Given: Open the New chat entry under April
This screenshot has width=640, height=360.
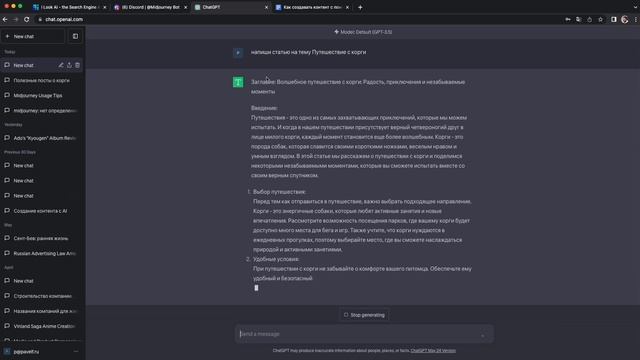Looking at the screenshot, I should point(42,281).
